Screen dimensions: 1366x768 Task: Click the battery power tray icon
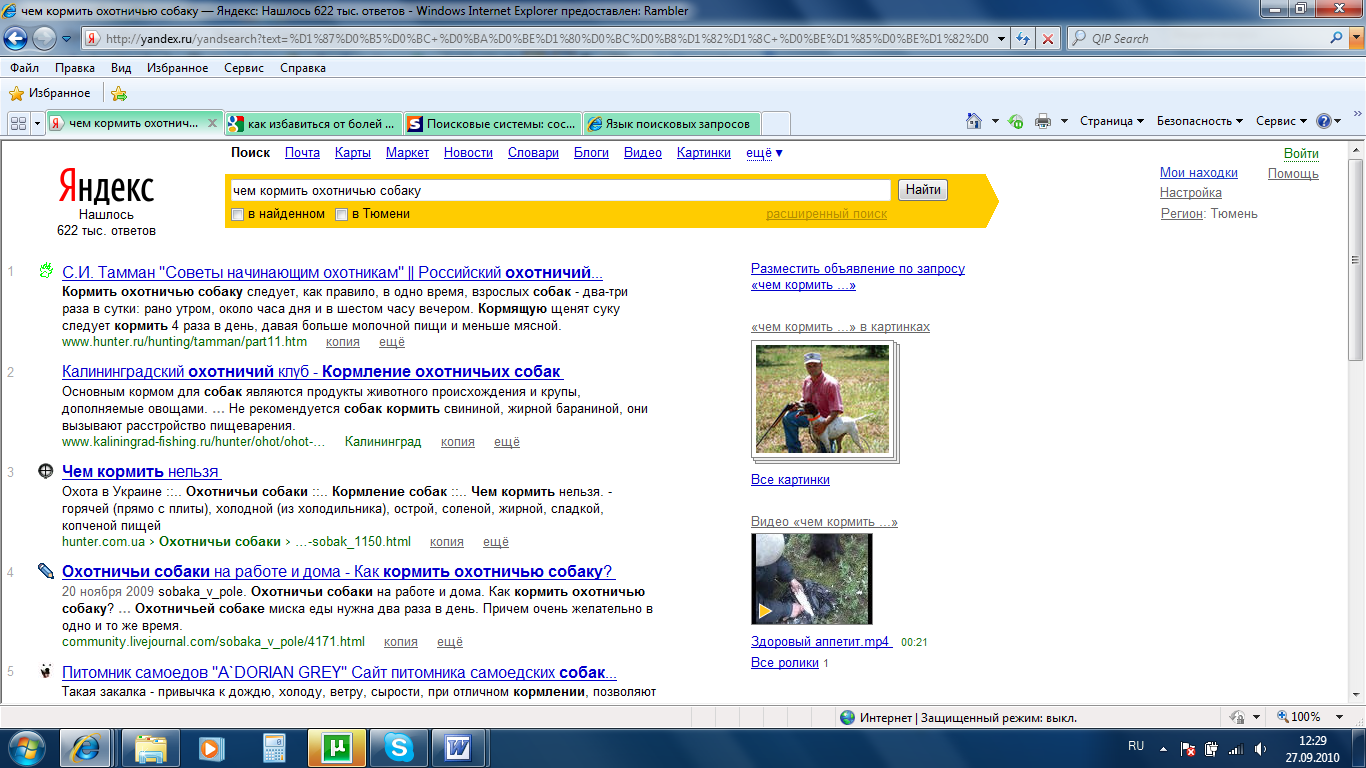1212,748
